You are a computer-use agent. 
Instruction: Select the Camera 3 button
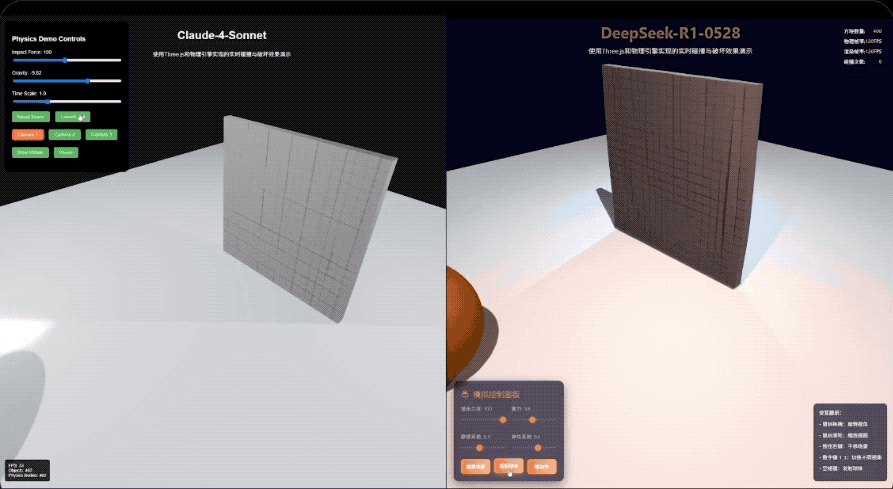pyautogui.click(x=101, y=135)
